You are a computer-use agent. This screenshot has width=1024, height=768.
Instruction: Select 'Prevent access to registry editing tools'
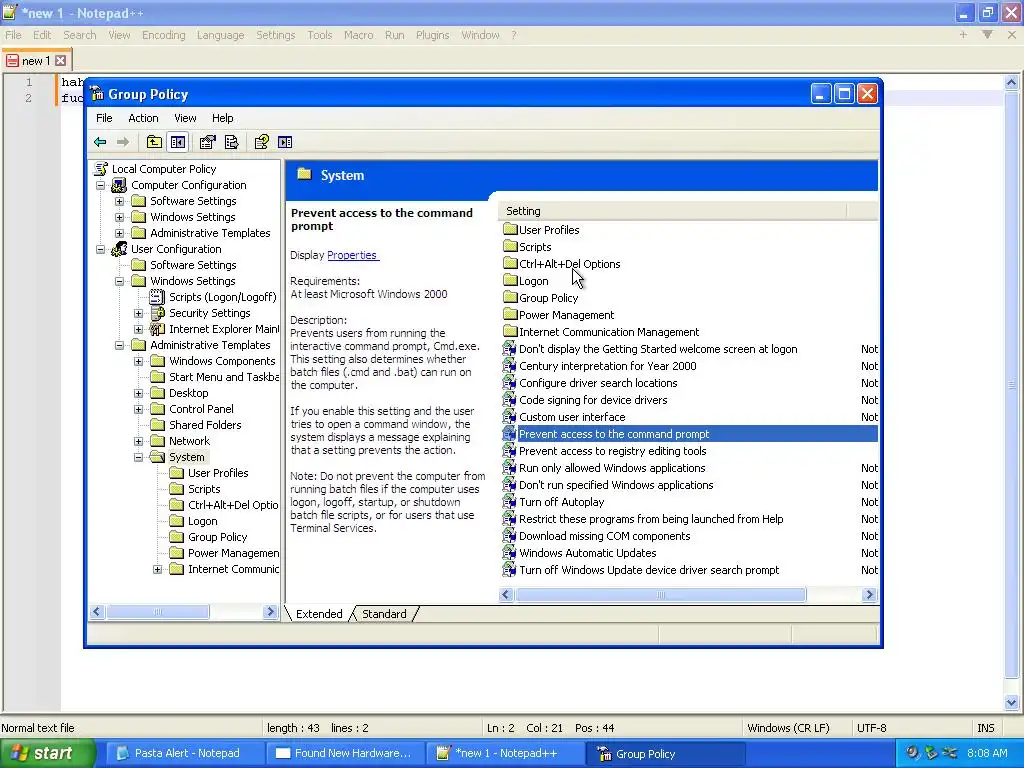pyautogui.click(x=612, y=451)
